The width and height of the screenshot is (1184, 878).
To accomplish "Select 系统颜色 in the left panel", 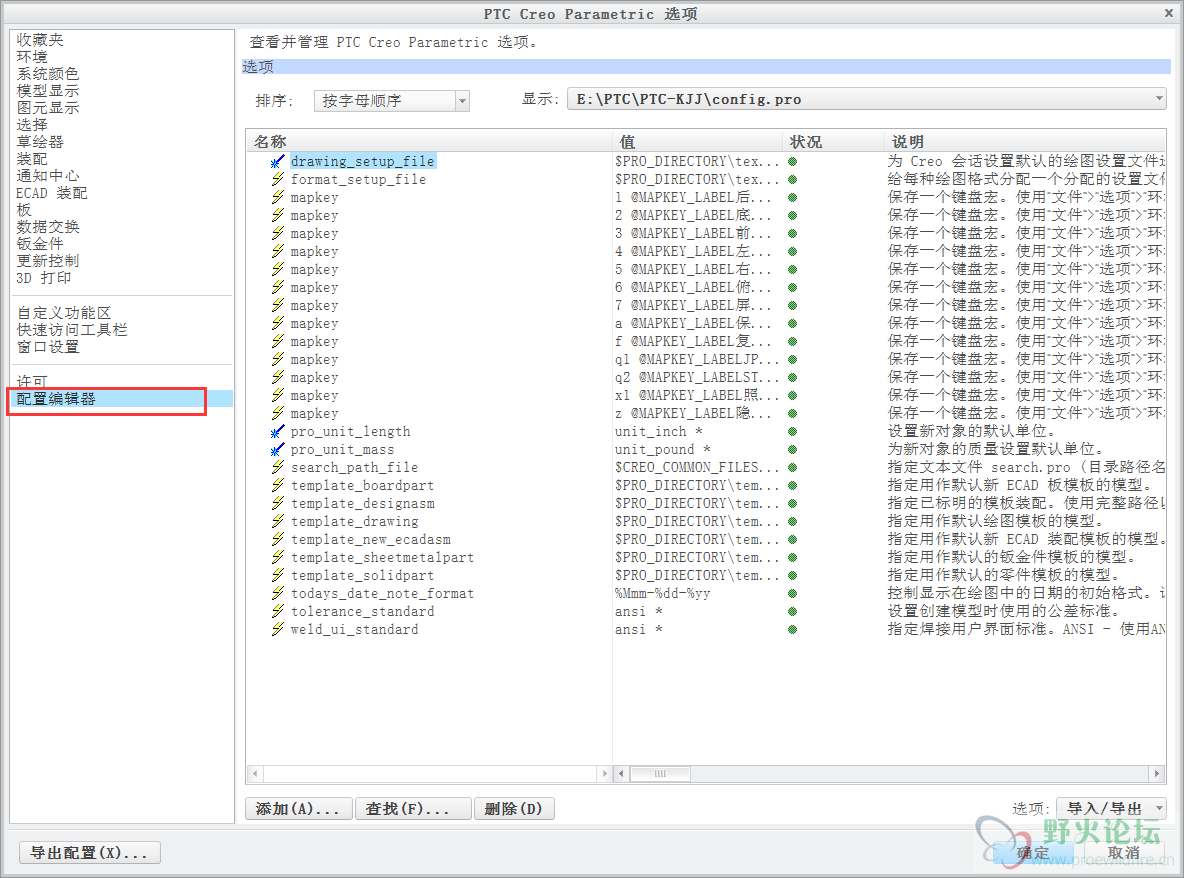I will pos(48,74).
